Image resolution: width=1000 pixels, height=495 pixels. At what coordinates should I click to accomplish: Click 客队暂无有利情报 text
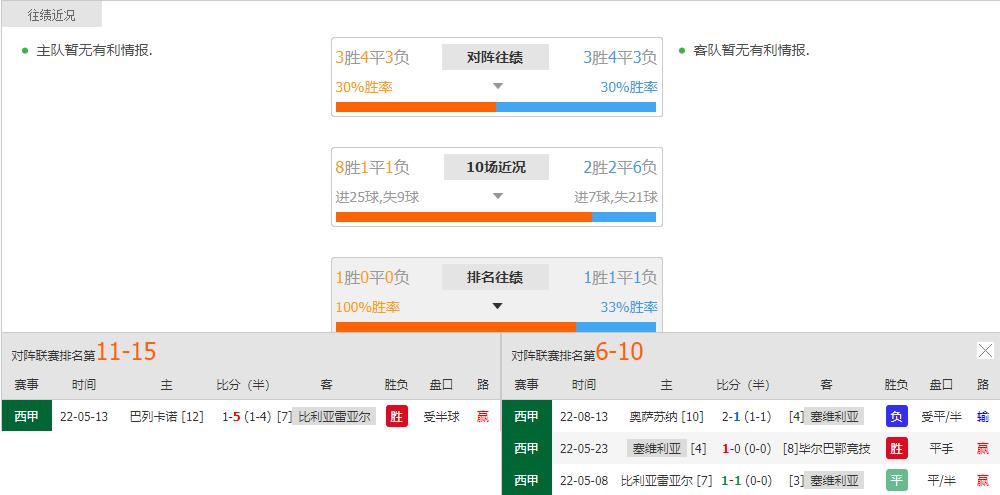pyautogui.click(x=751, y=50)
